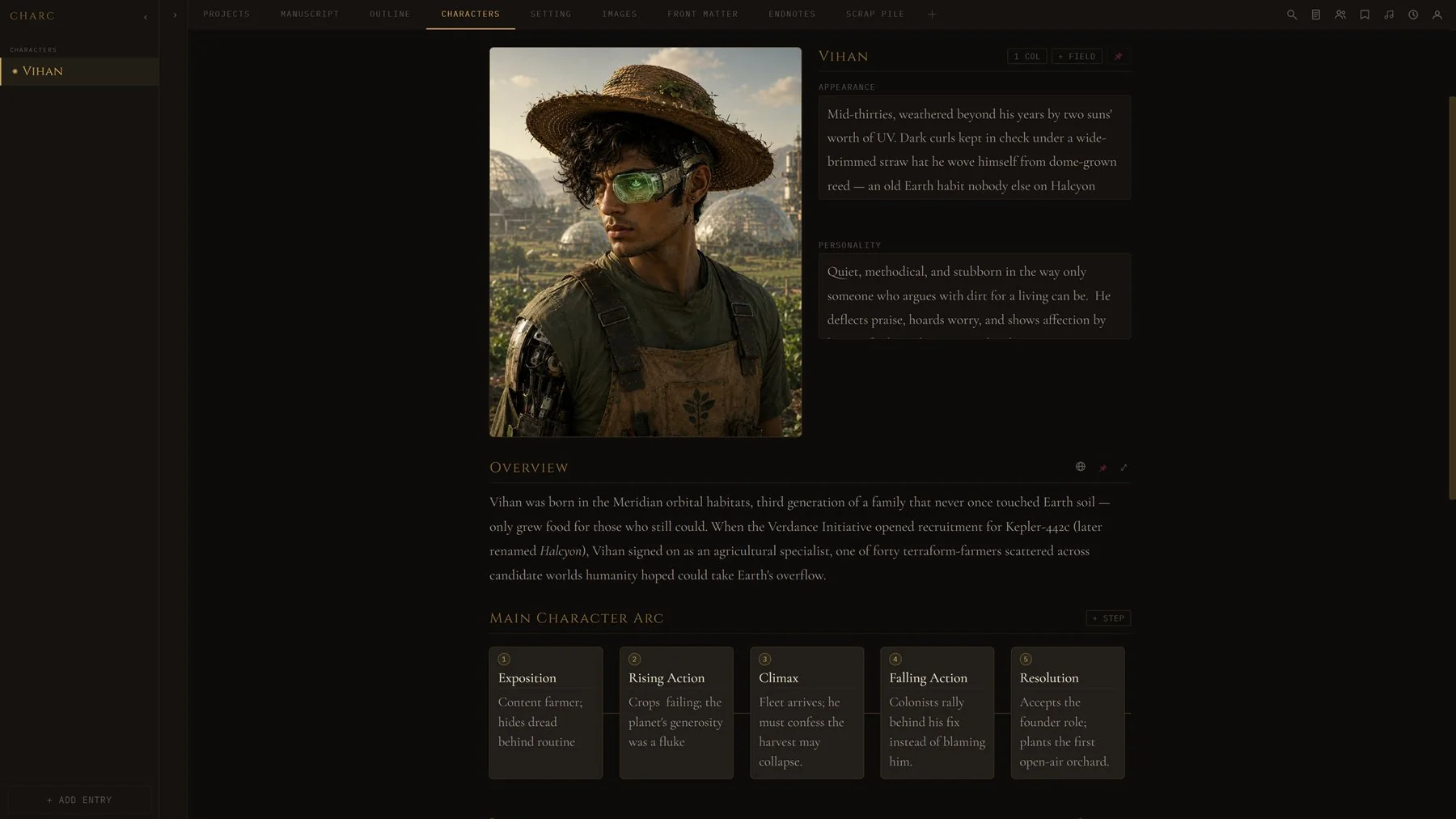Image resolution: width=1456 pixels, height=819 pixels.
Task: Click into the Appearance text field
Action: click(x=975, y=147)
